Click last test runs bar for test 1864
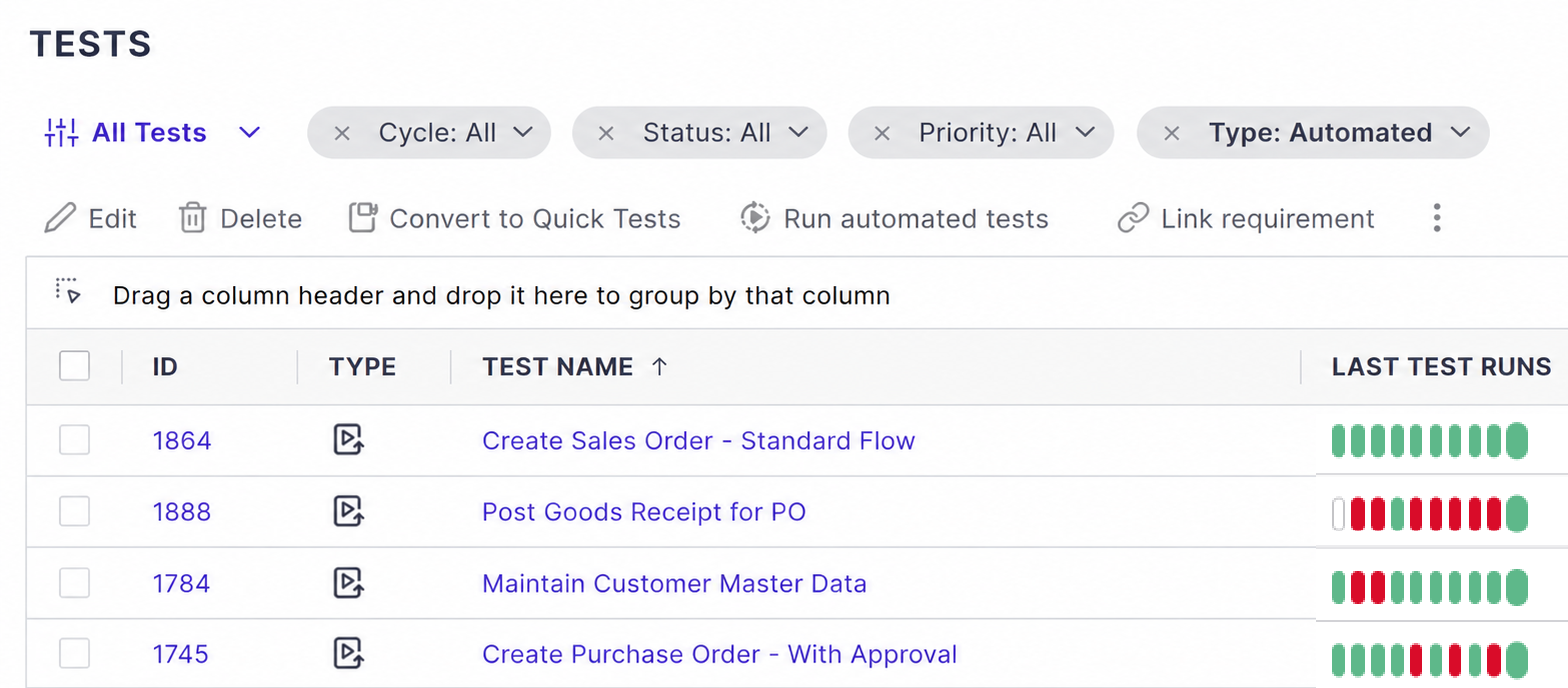Image resolution: width=1568 pixels, height=688 pixels. tap(1430, 440)
